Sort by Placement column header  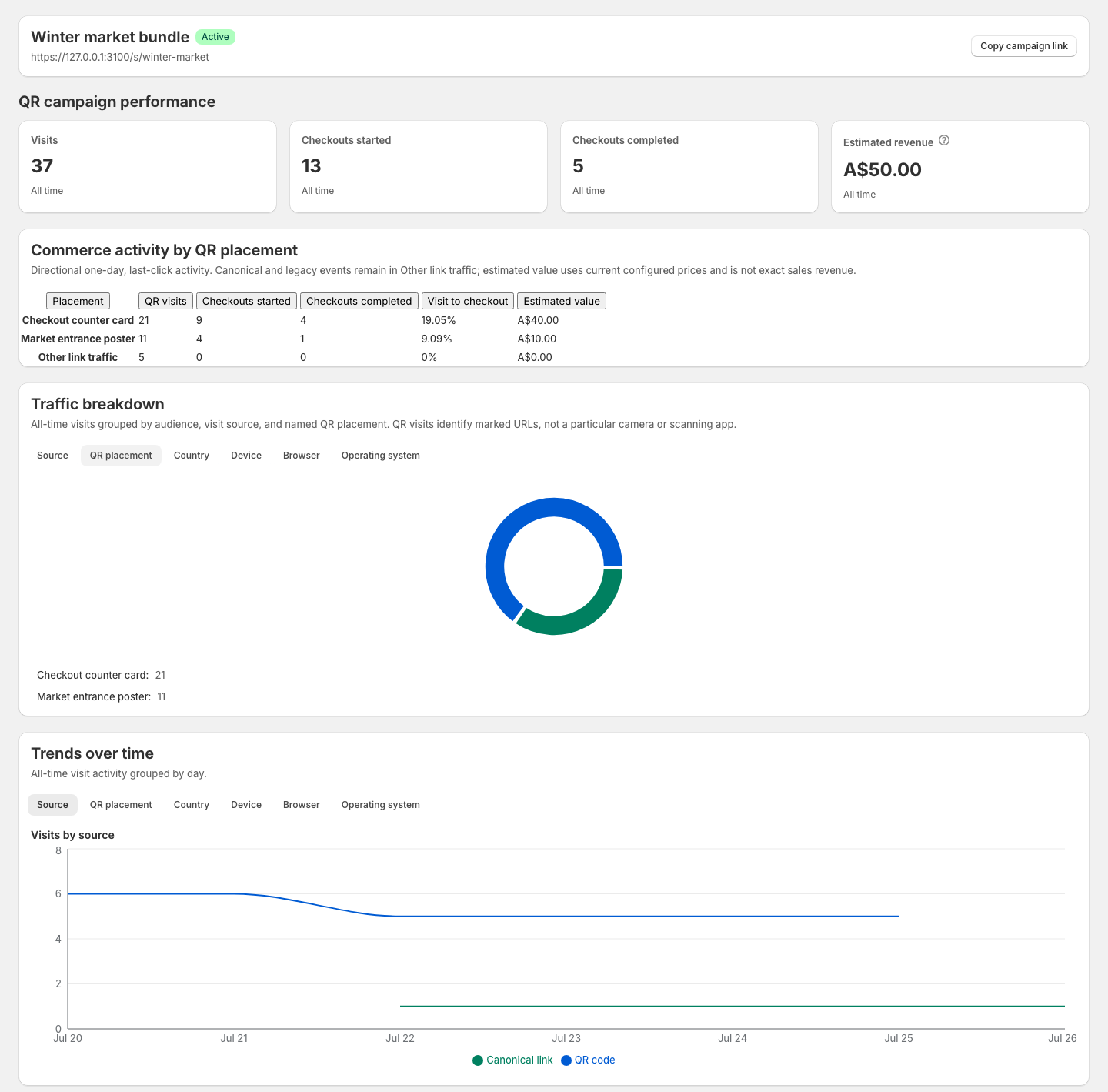coord(78,301)
